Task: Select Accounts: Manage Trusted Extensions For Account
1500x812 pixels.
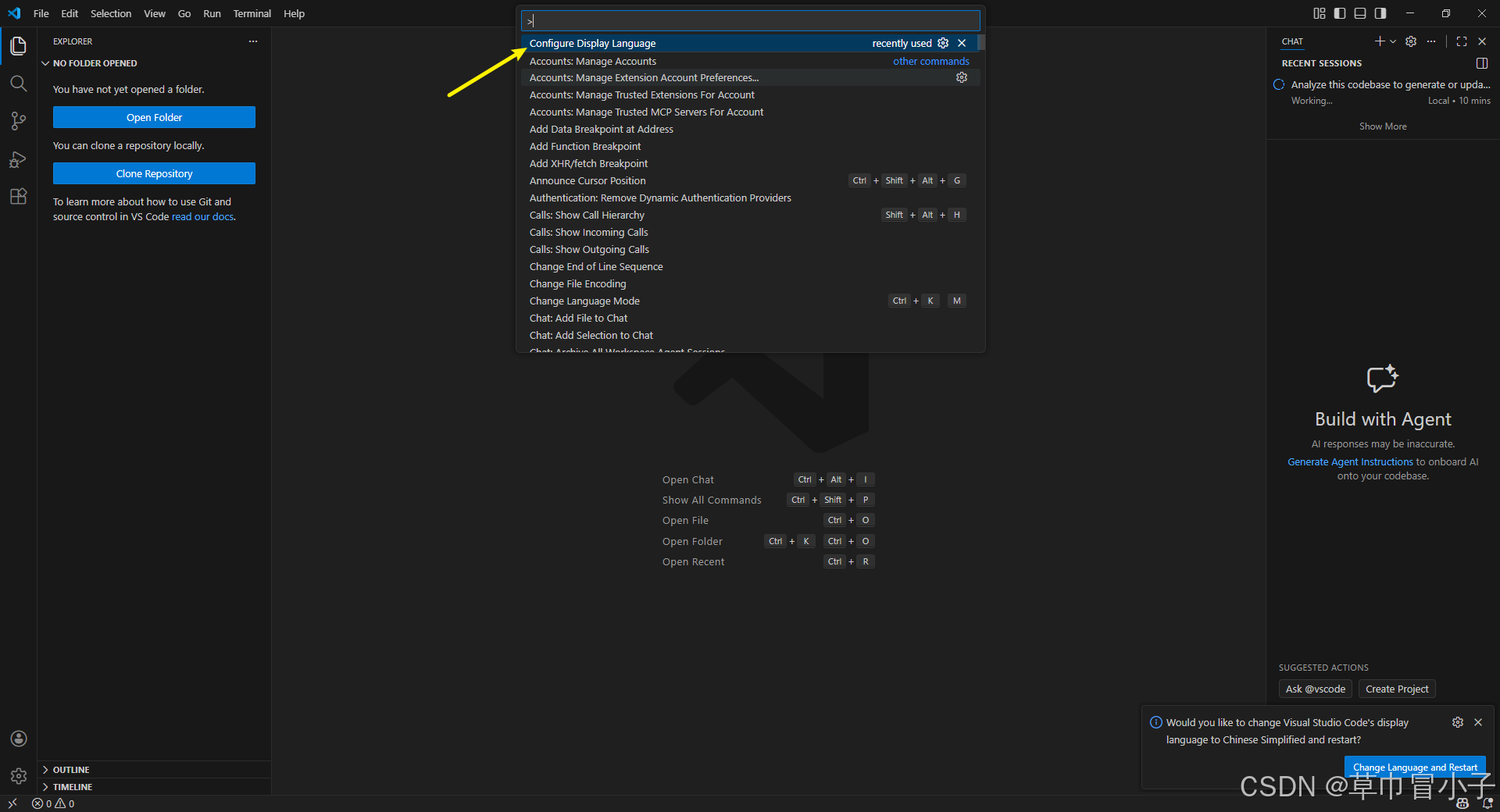Action: (x=749, y=94)
